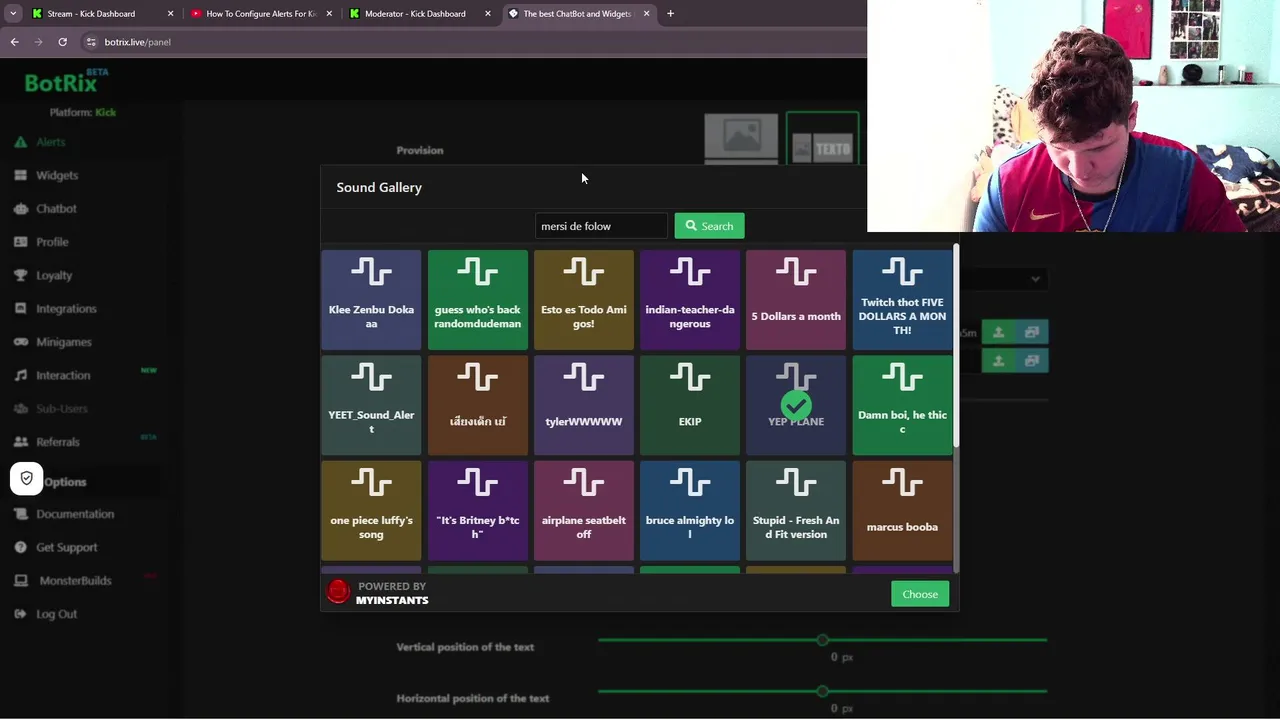Open the Myinstants powered-by logo

pos(378,593)
